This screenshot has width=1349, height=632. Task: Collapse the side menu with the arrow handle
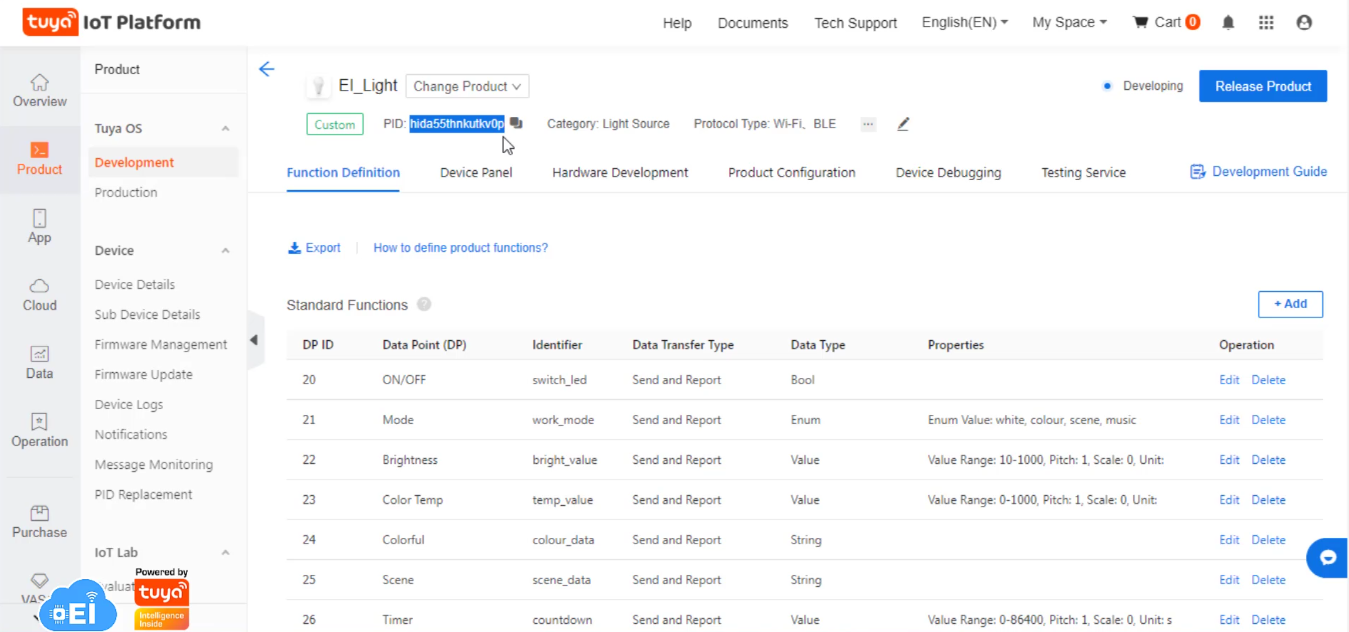pyautogui.click(x=254, y=340)
